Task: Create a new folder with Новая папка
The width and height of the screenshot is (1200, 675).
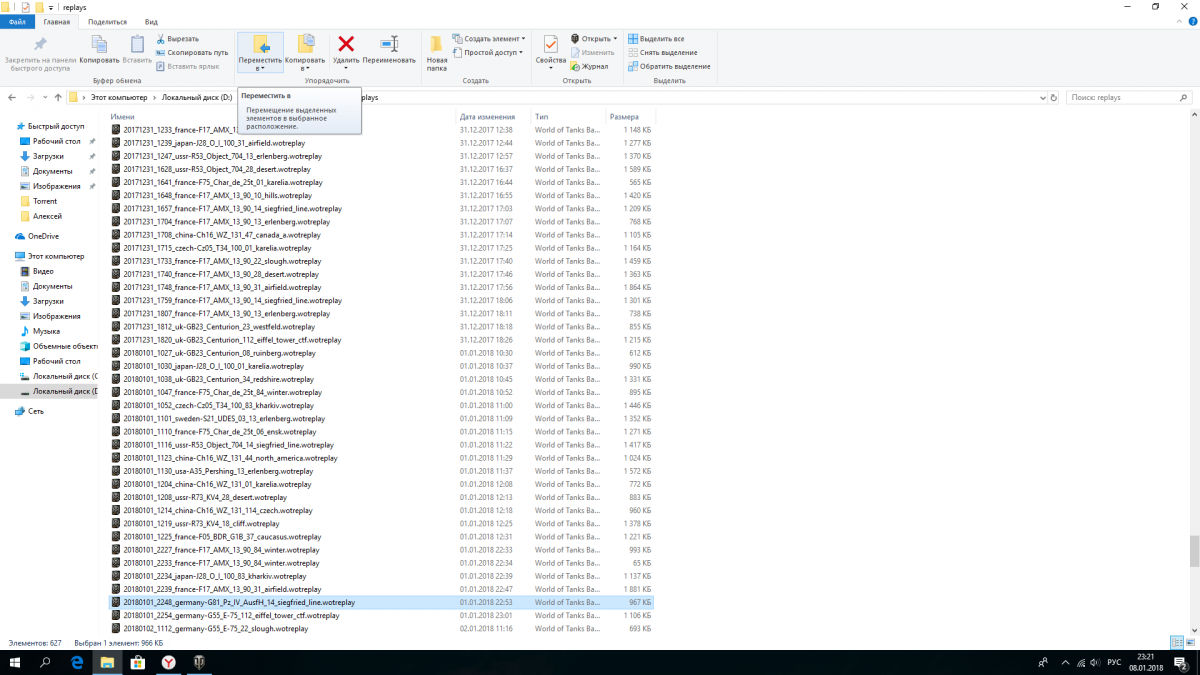Action: (437, 52)
